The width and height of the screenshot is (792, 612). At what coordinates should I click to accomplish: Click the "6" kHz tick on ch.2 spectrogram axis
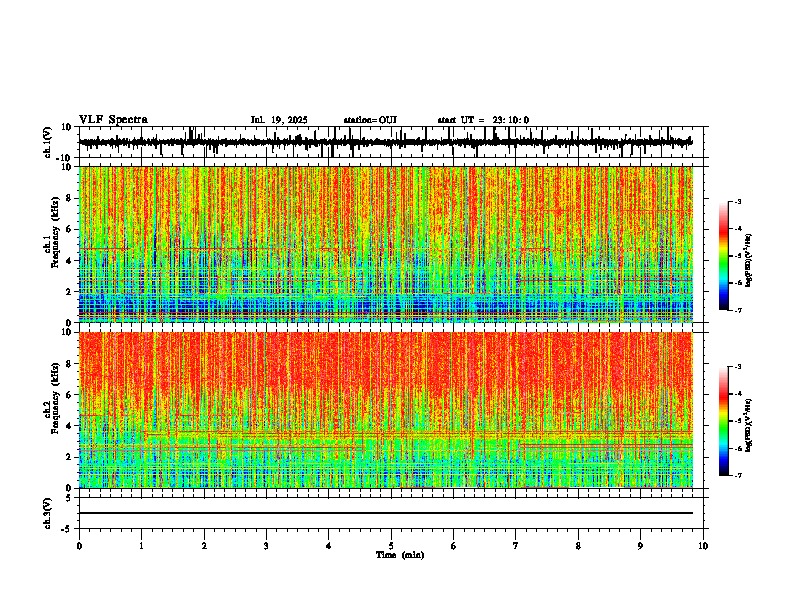coord(70,394)
